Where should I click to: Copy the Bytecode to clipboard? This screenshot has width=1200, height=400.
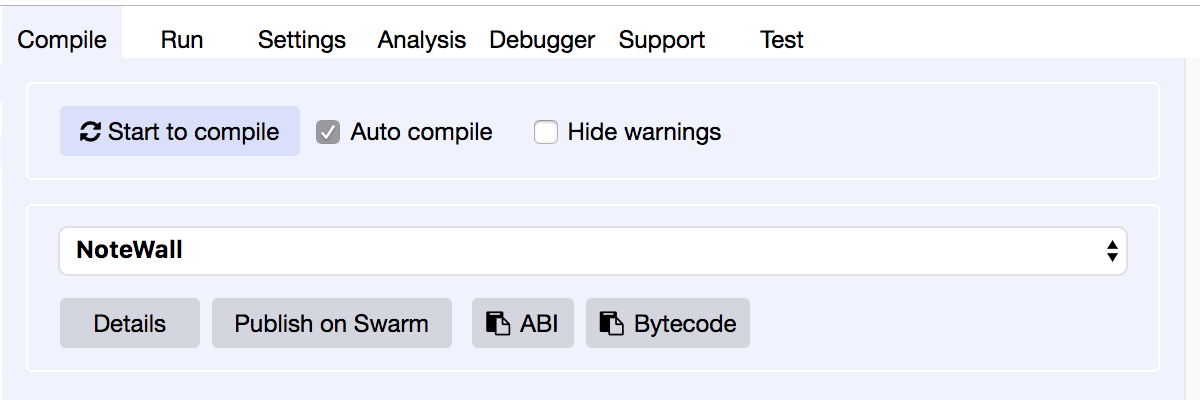(x=668, y=323)
